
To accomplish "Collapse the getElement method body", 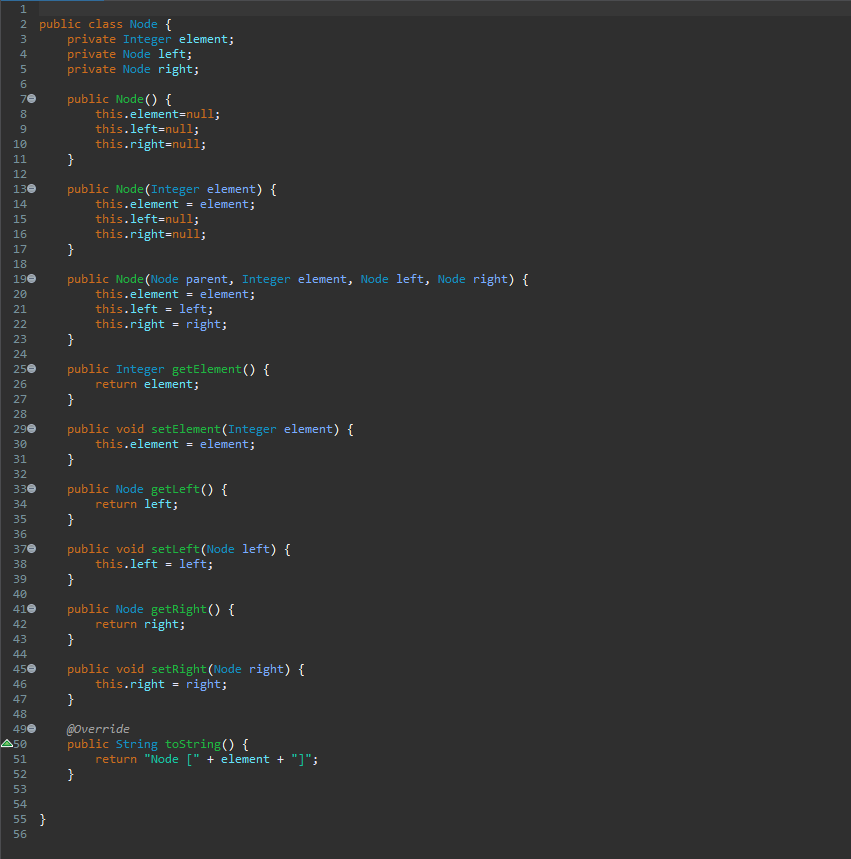I will 30,368.
